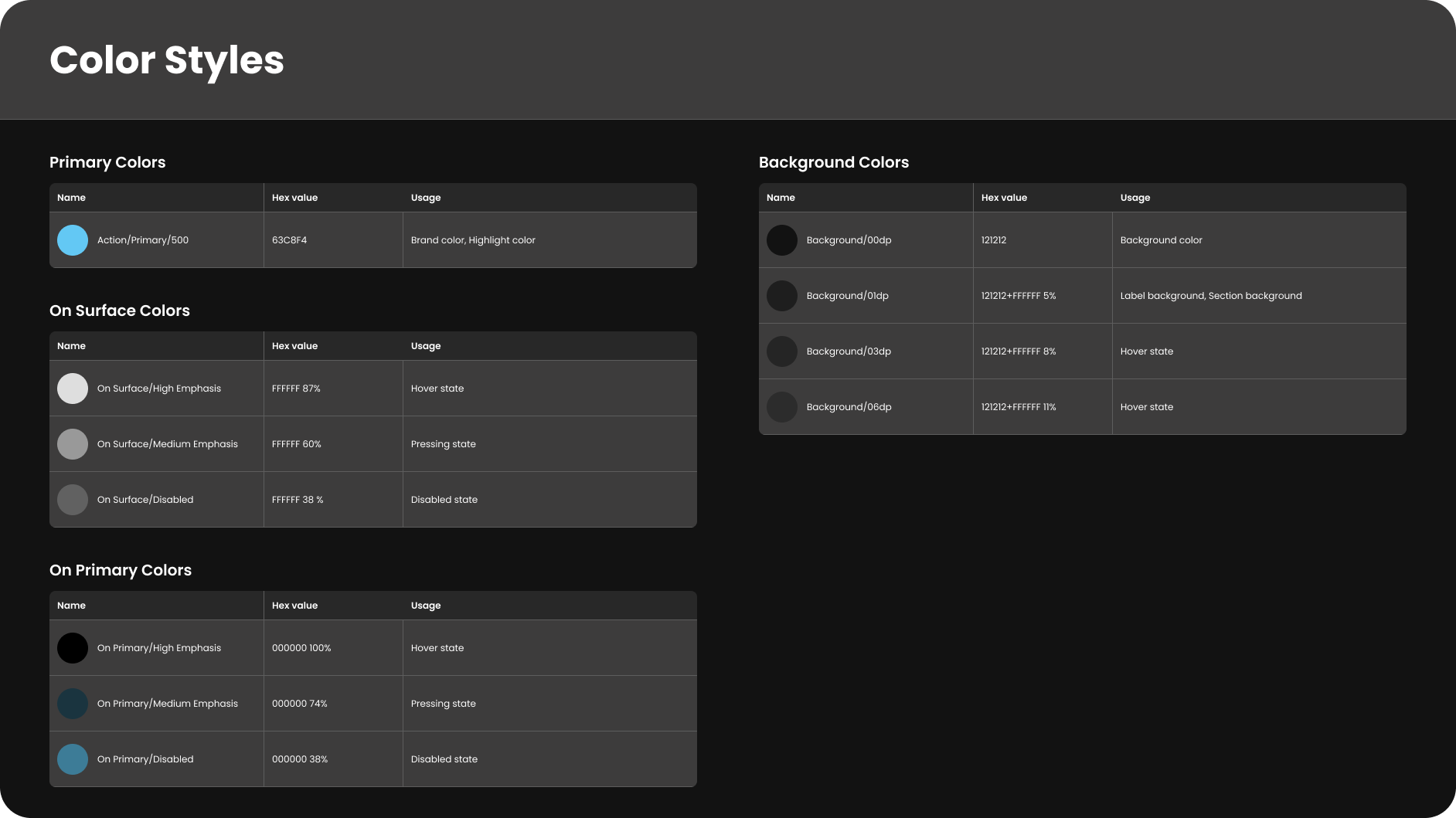Pick the Background/03dp swatch circle
1456x818 pixels.
782,351
